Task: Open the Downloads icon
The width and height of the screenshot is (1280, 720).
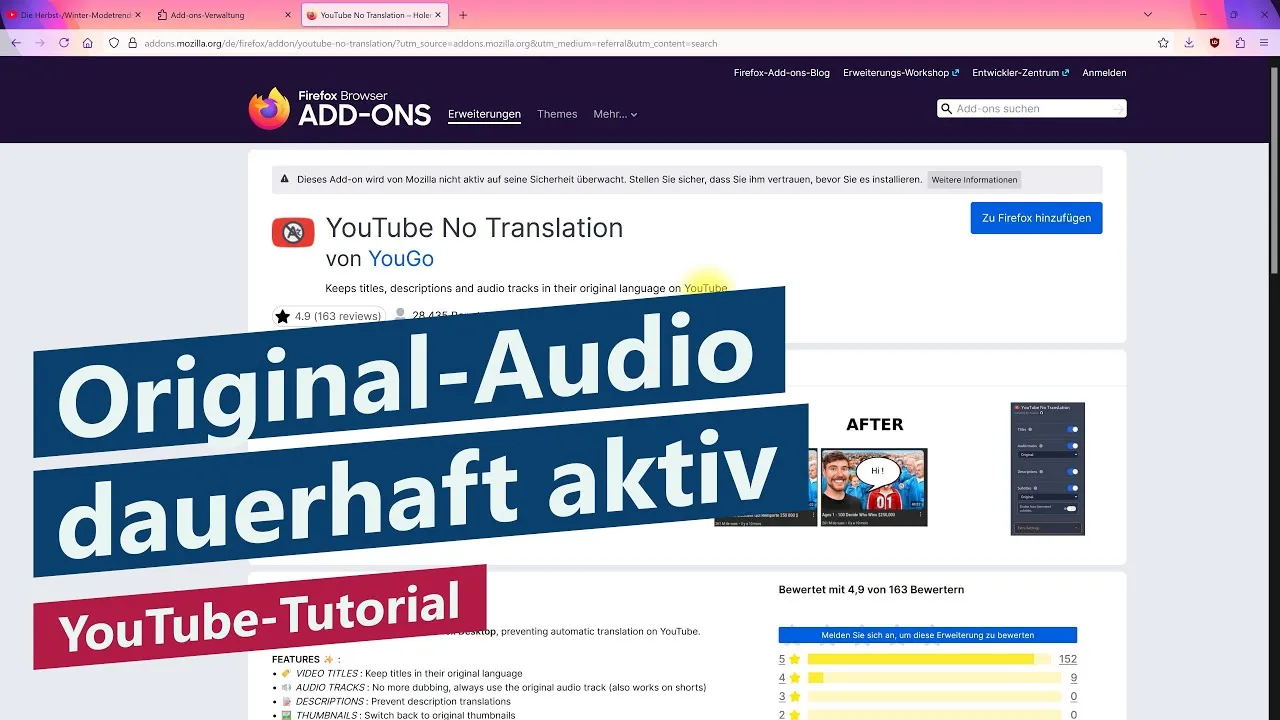Action: point(1189,43)
